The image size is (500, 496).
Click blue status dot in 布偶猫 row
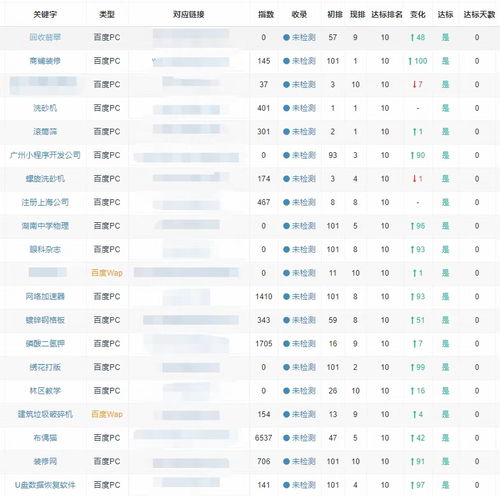coord(286,438)
